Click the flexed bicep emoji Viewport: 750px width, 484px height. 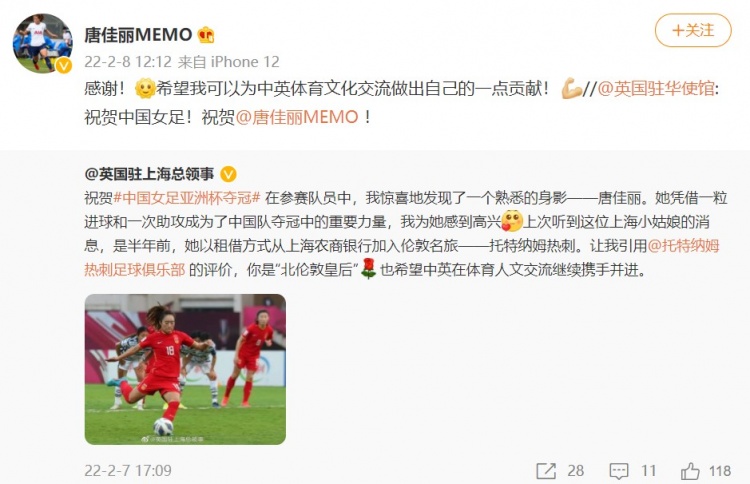pos(571,89)
